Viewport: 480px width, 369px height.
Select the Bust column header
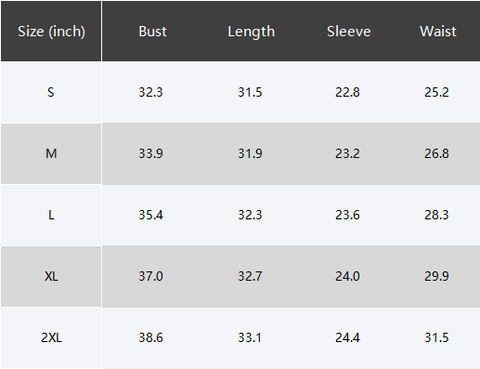(x=152, y=32)
